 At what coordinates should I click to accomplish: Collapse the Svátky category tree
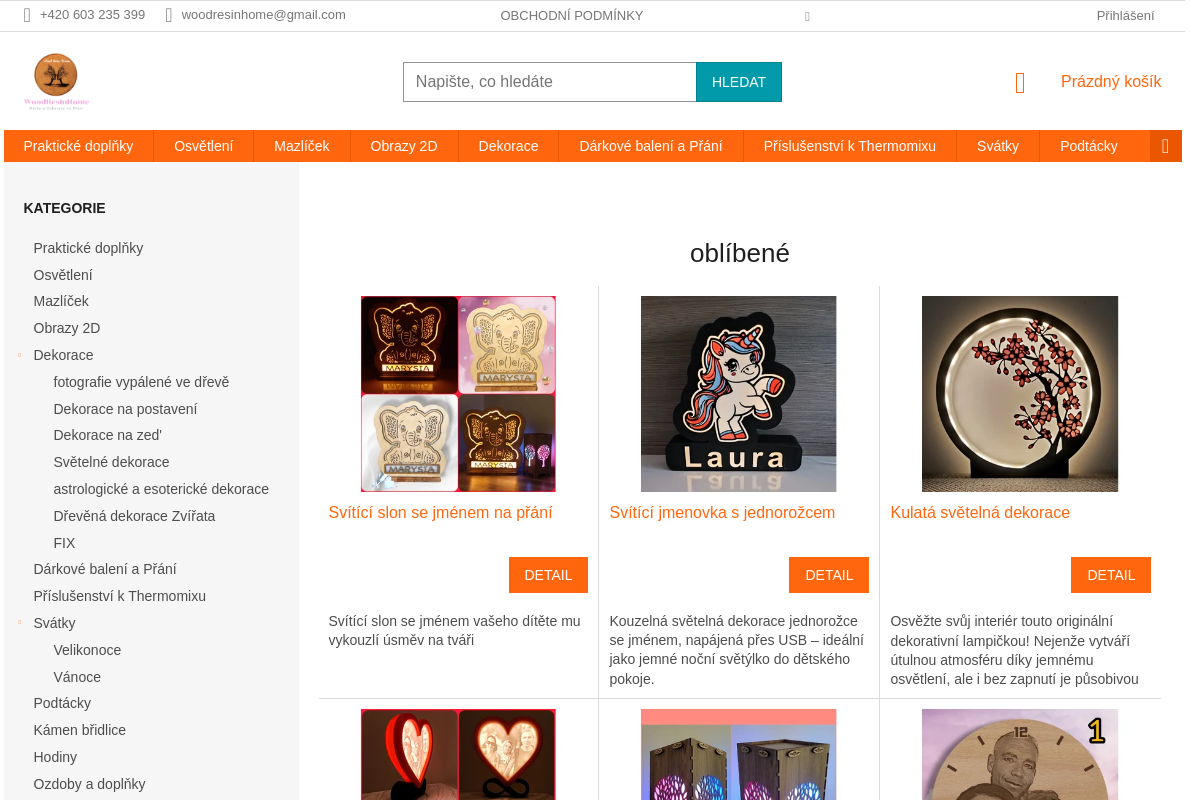pos(19,623)
